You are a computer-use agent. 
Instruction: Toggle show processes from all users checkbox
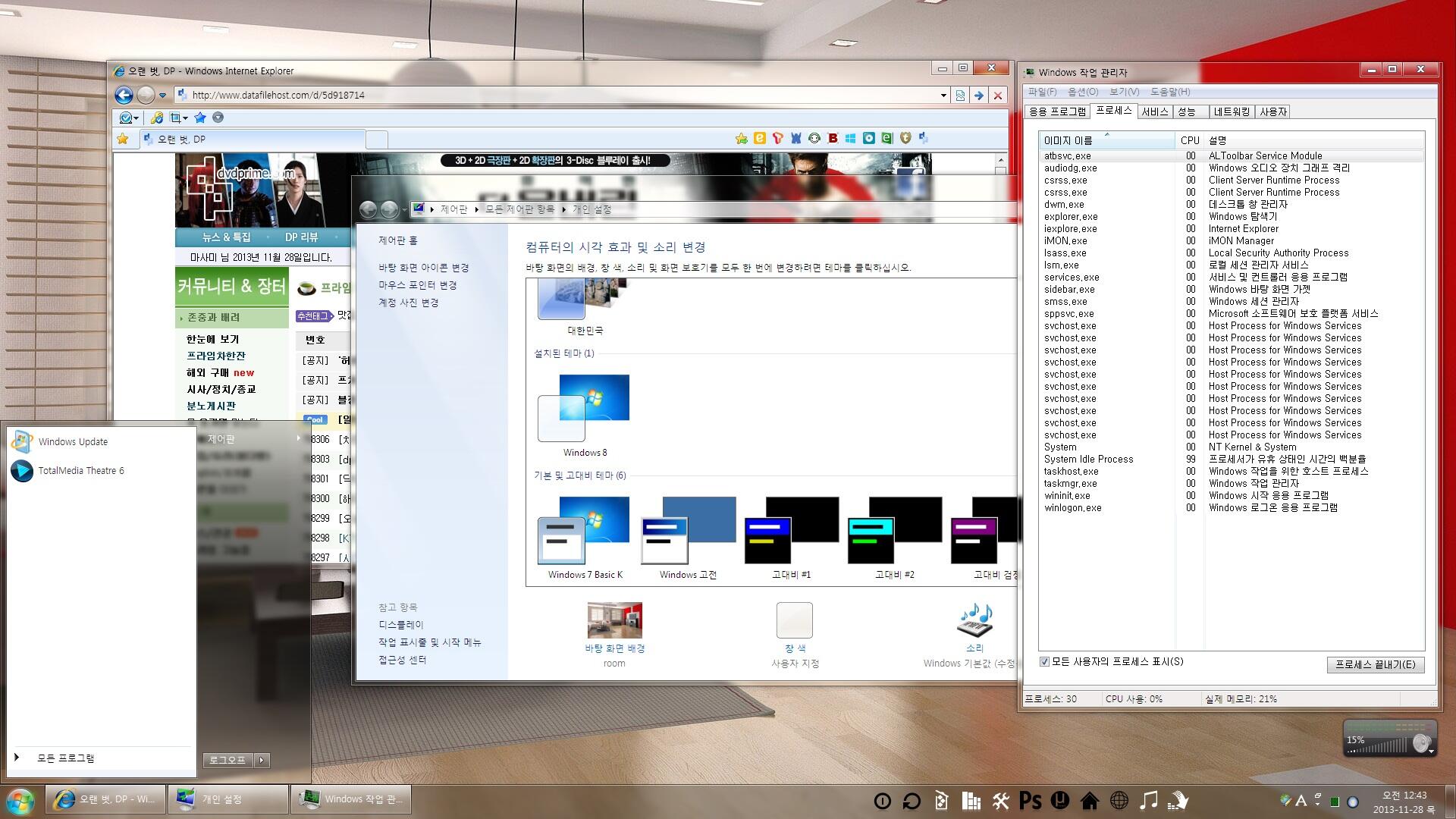point(1044,661)
